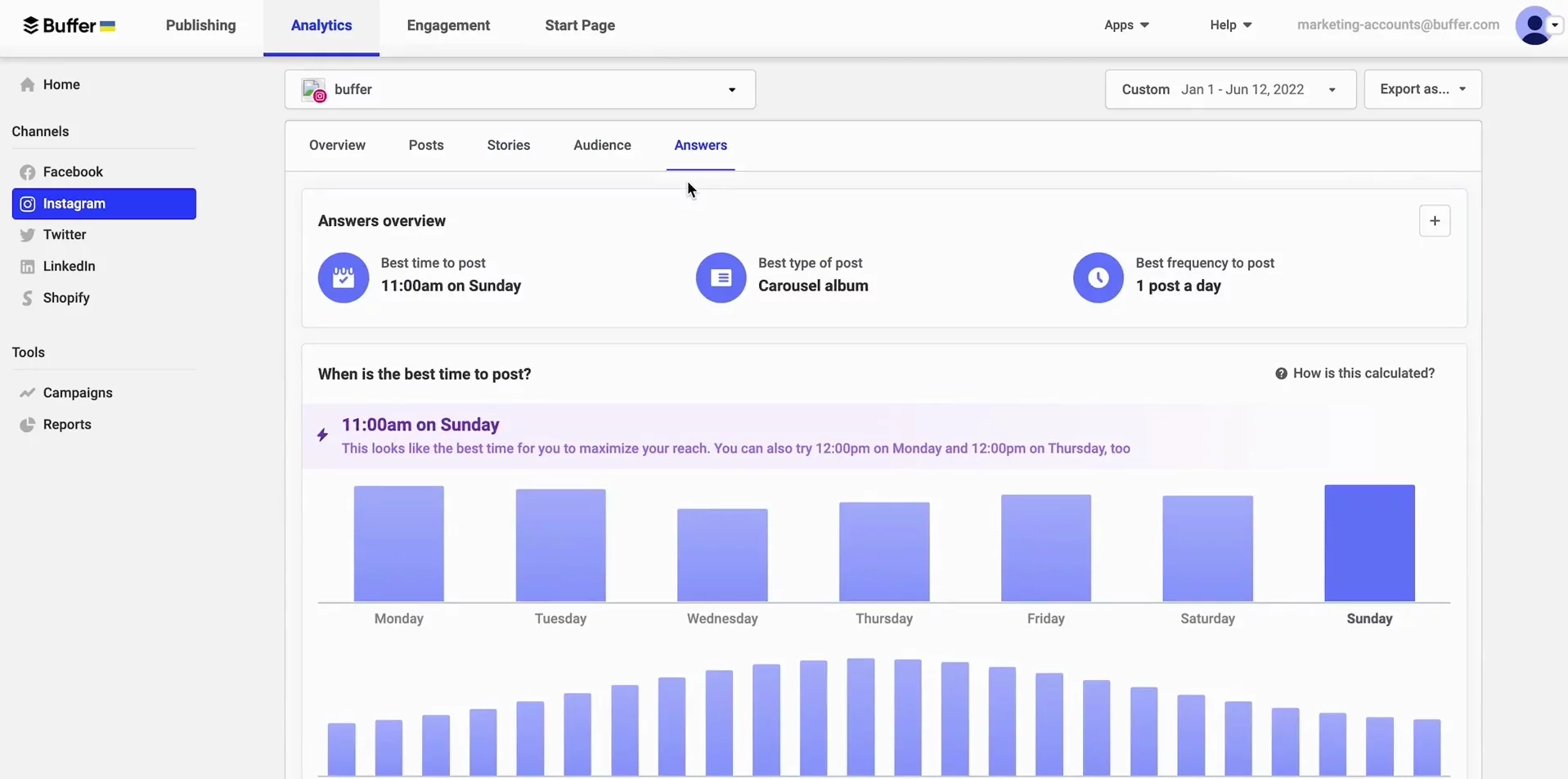Click the question mark help icon
Viewport: 1568px width, 779px height.
tap(1281, 374)
